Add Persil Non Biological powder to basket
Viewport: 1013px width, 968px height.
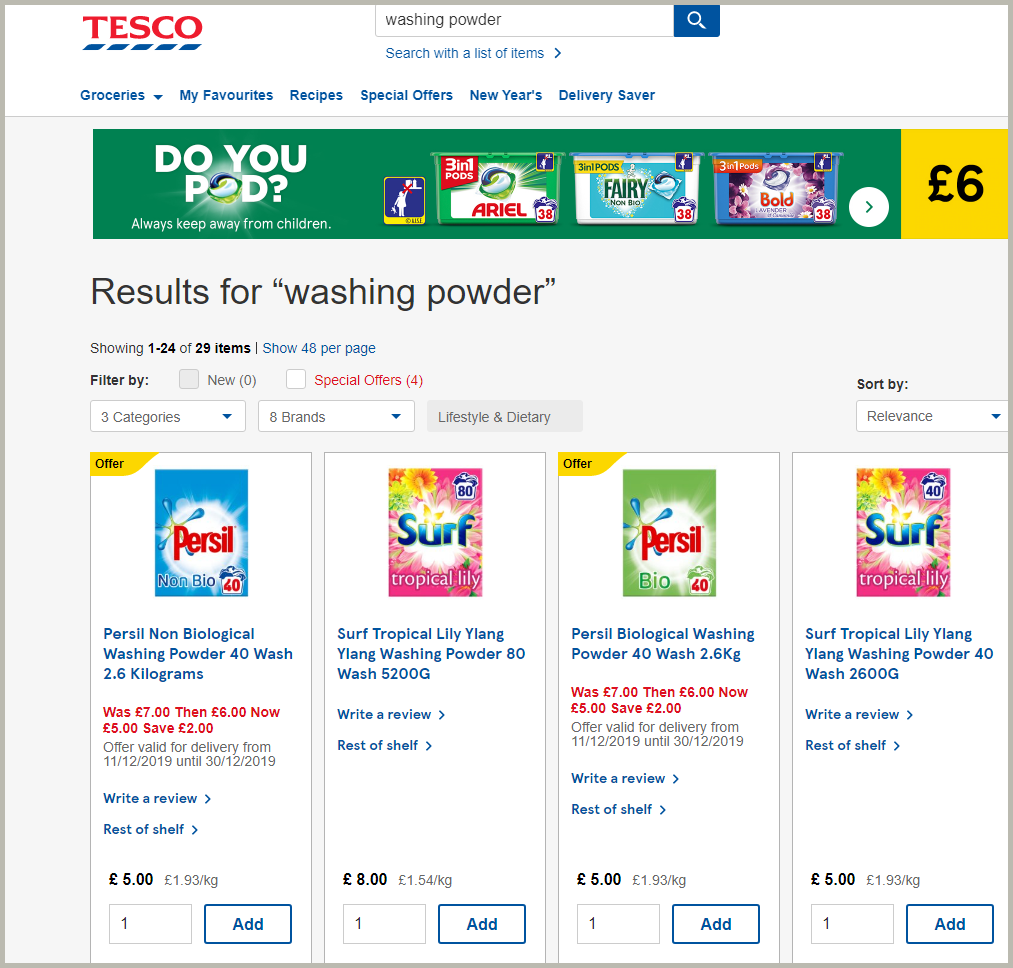point(248,924)
